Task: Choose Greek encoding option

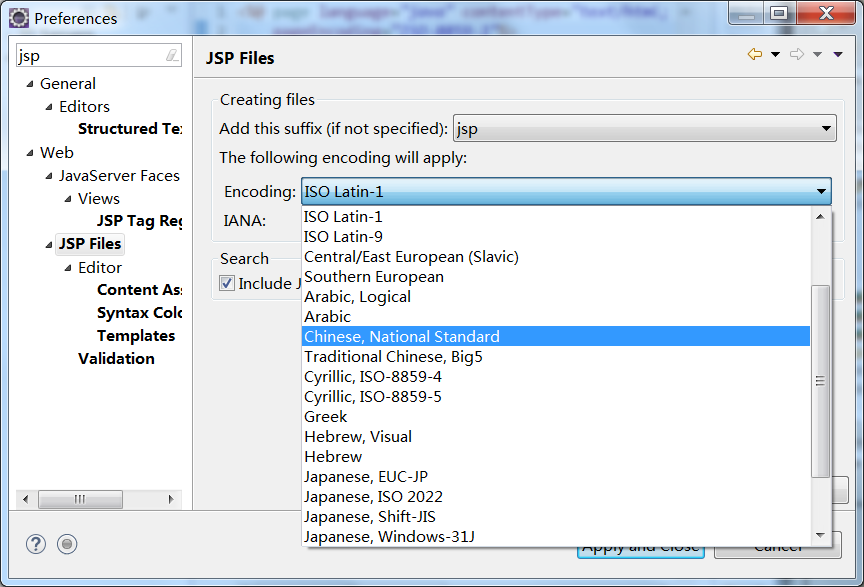Action: click(556, 417)
